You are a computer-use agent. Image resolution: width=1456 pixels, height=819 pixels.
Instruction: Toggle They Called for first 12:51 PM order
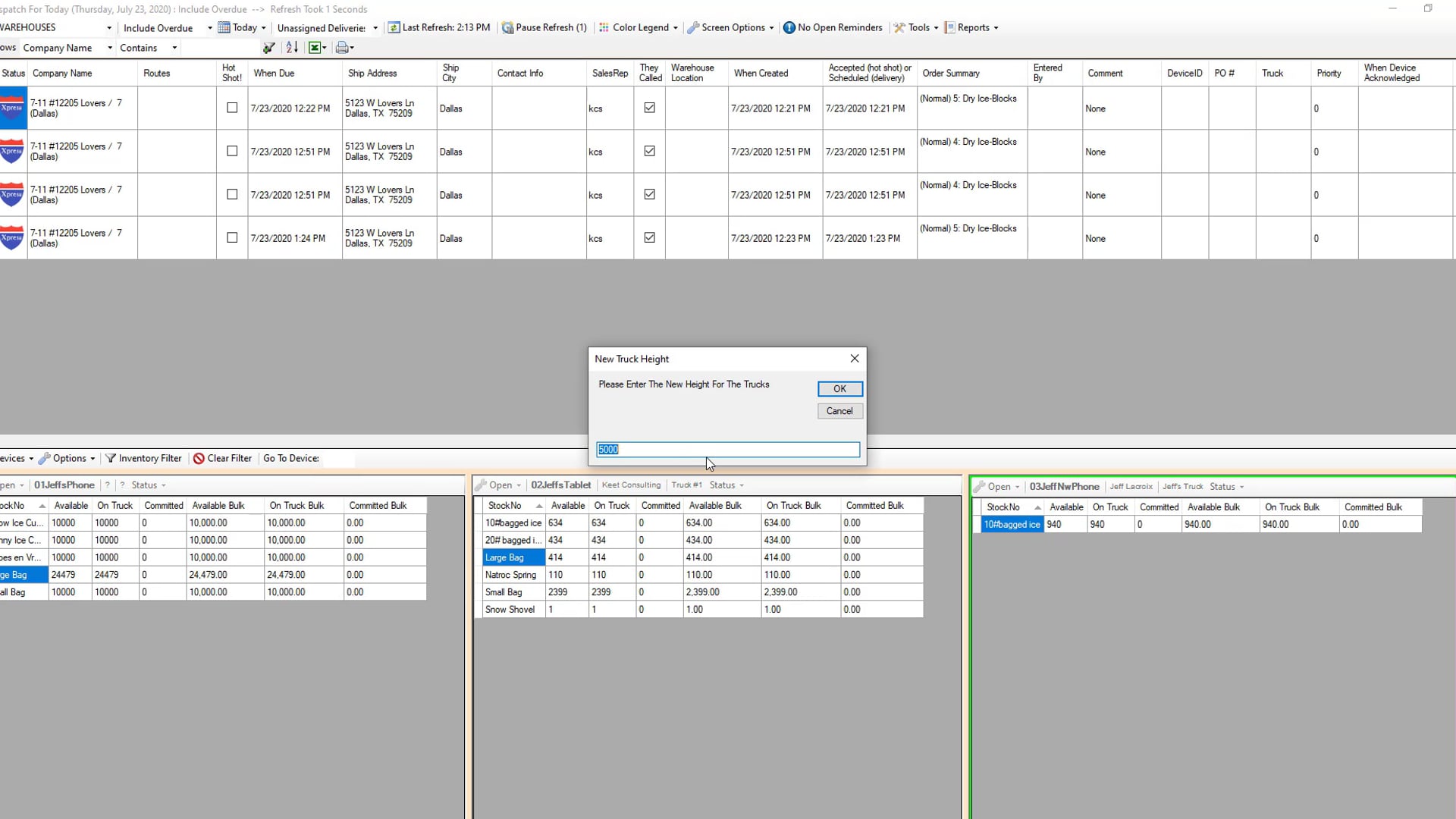650,151
